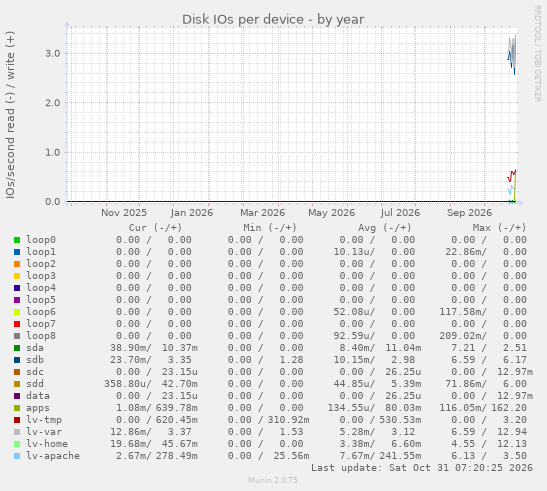Click the apps olive green legend swatch

pyautogui.click(x=17, y=408)
